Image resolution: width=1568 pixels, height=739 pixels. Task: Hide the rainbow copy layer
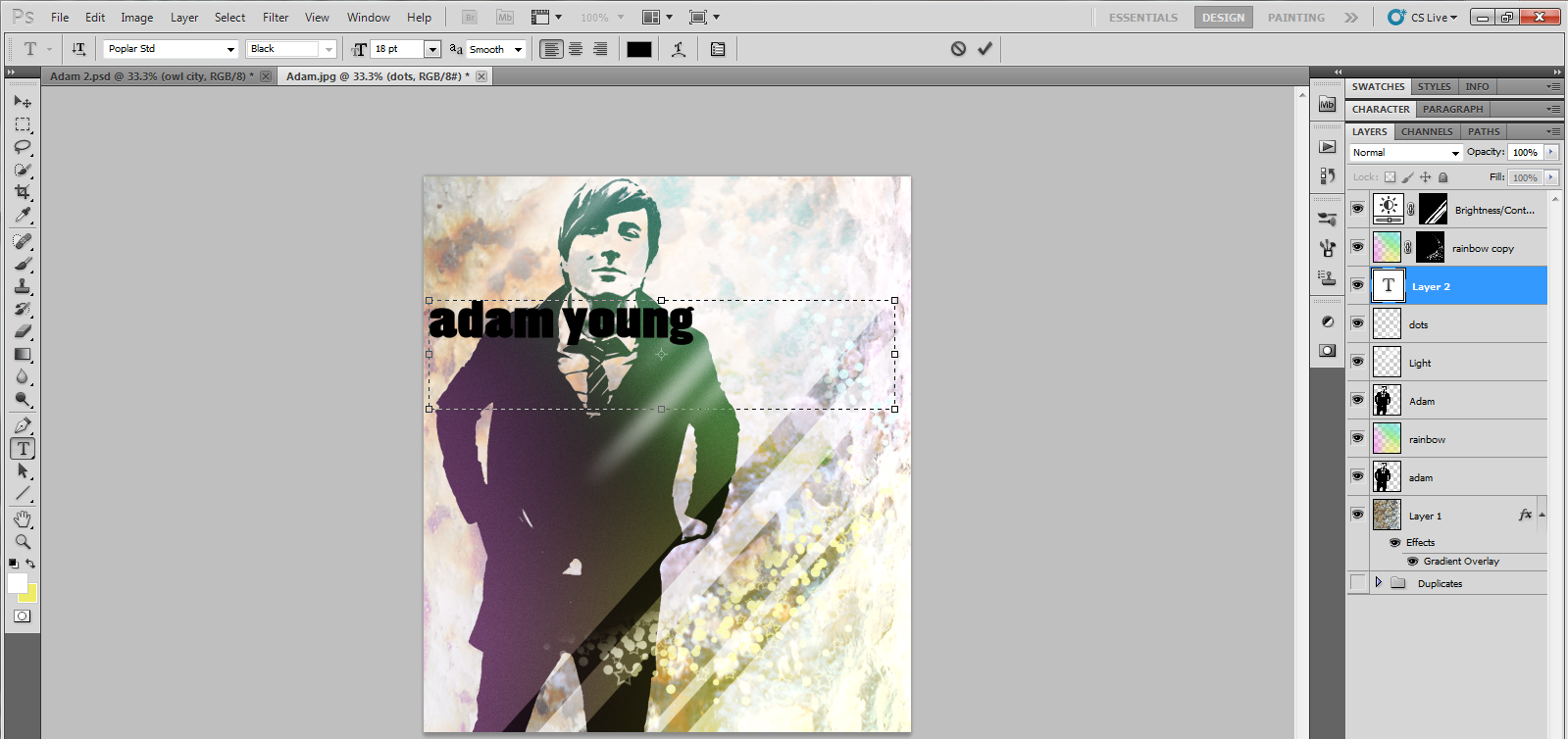1357,247
